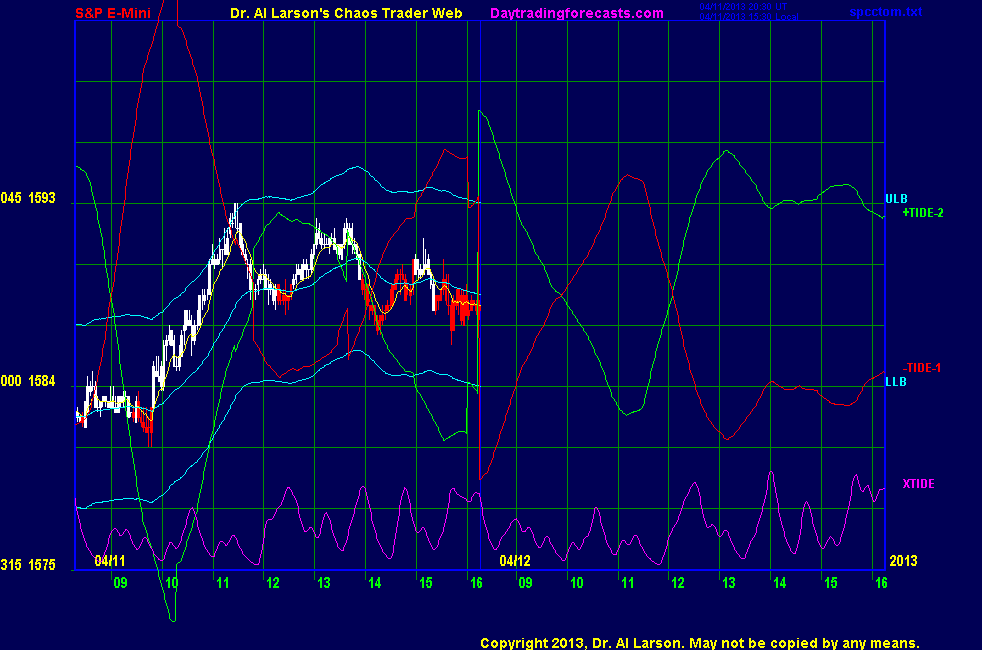Select the '315 1575' price axis label

[28, 565]
